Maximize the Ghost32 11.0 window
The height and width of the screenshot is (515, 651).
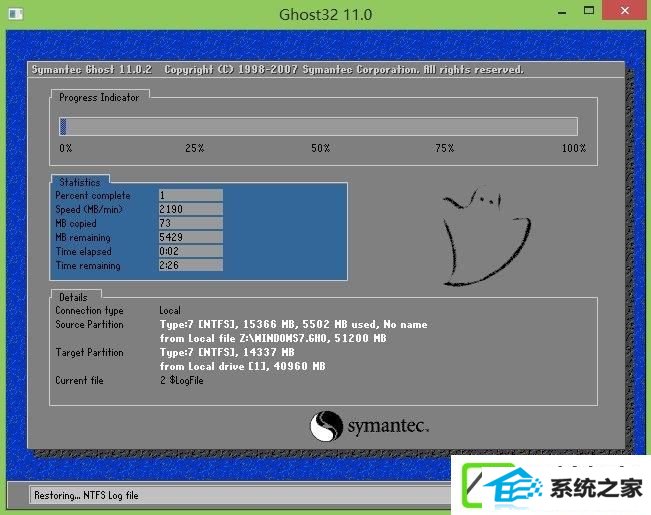(589, 11)
